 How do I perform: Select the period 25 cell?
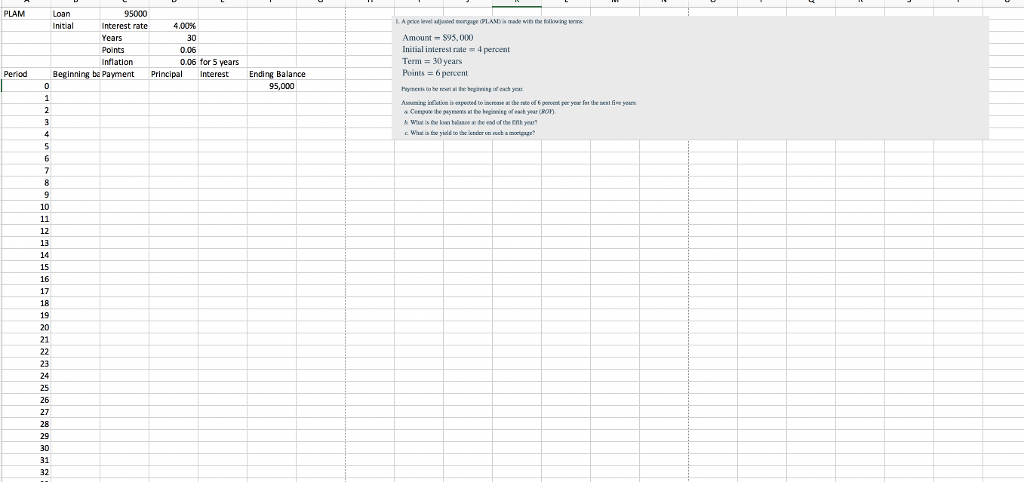(x=26, y=388)
